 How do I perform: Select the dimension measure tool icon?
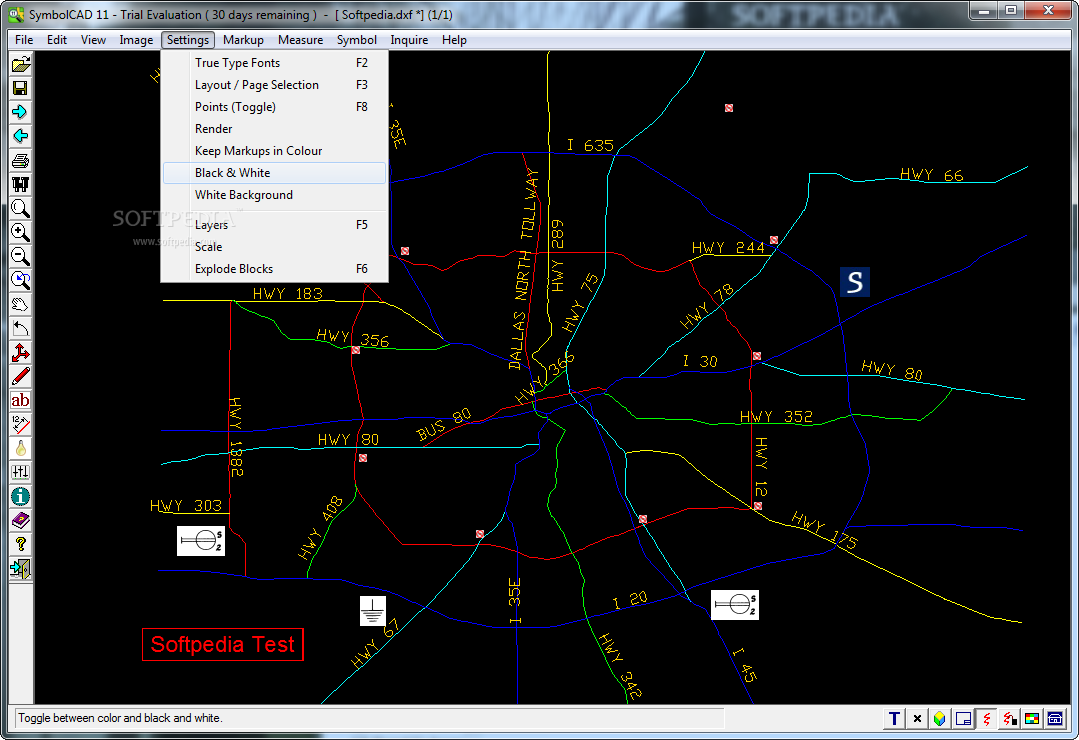[21, 424]
